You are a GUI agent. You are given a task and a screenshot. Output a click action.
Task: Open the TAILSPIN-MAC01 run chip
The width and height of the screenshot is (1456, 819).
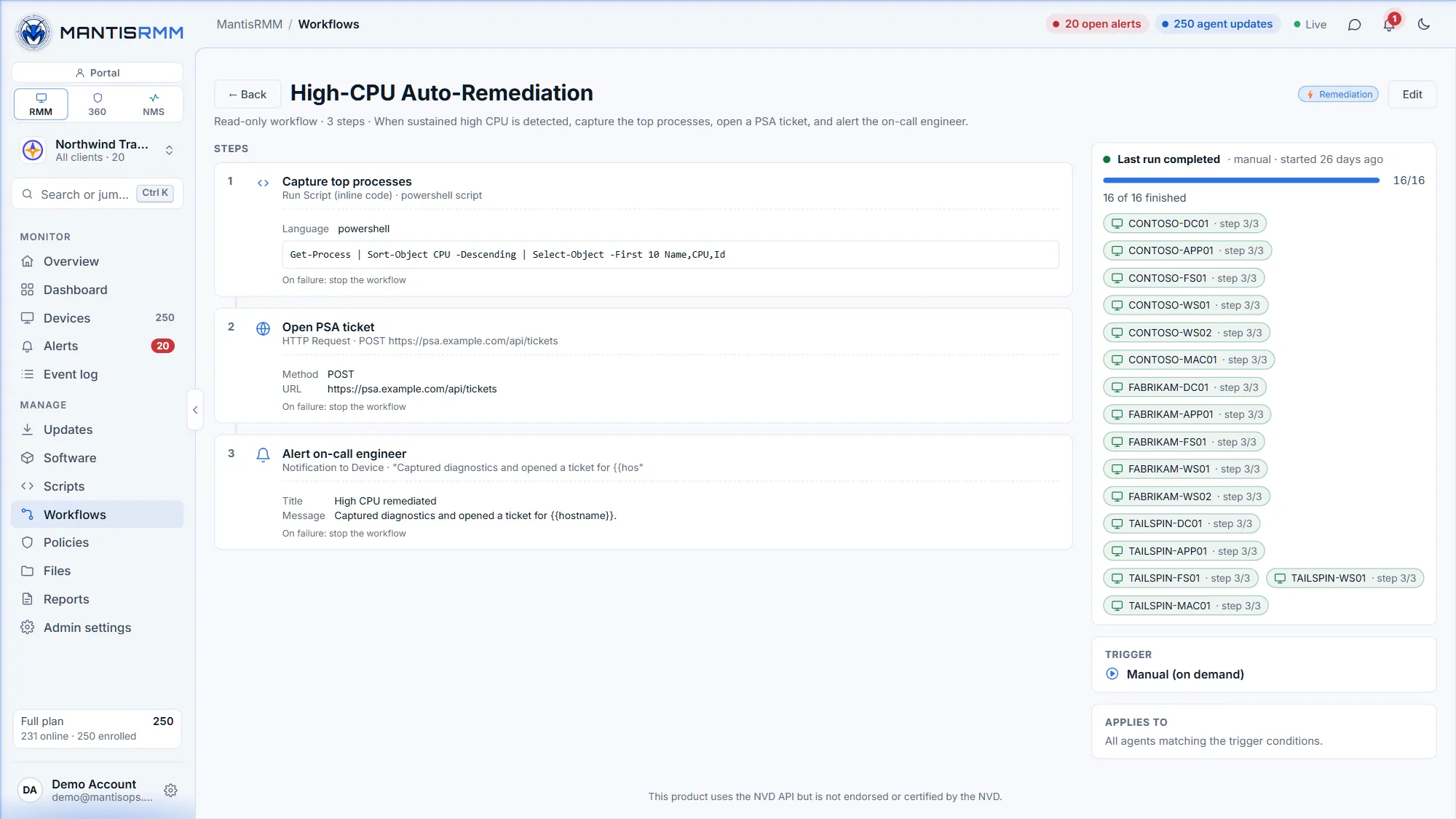(x=1186, y=606)
